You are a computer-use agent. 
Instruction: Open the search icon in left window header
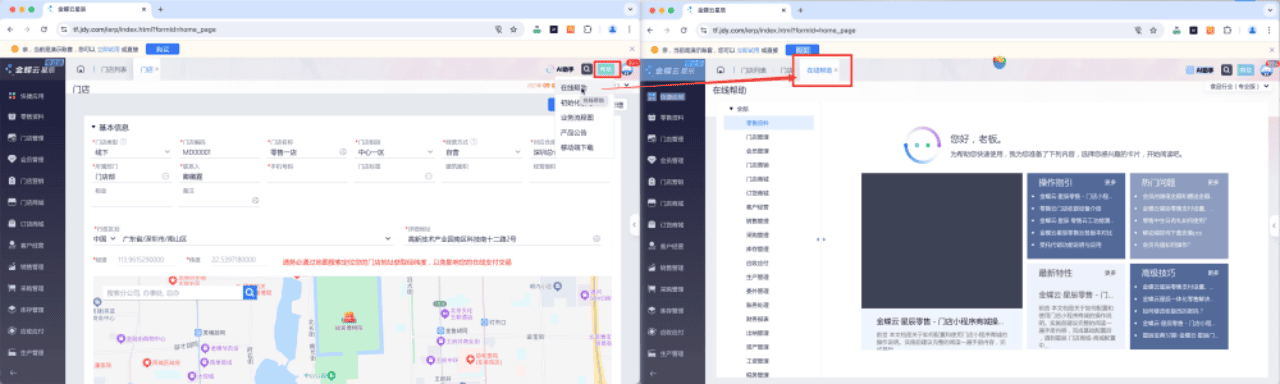click(587, 69)
